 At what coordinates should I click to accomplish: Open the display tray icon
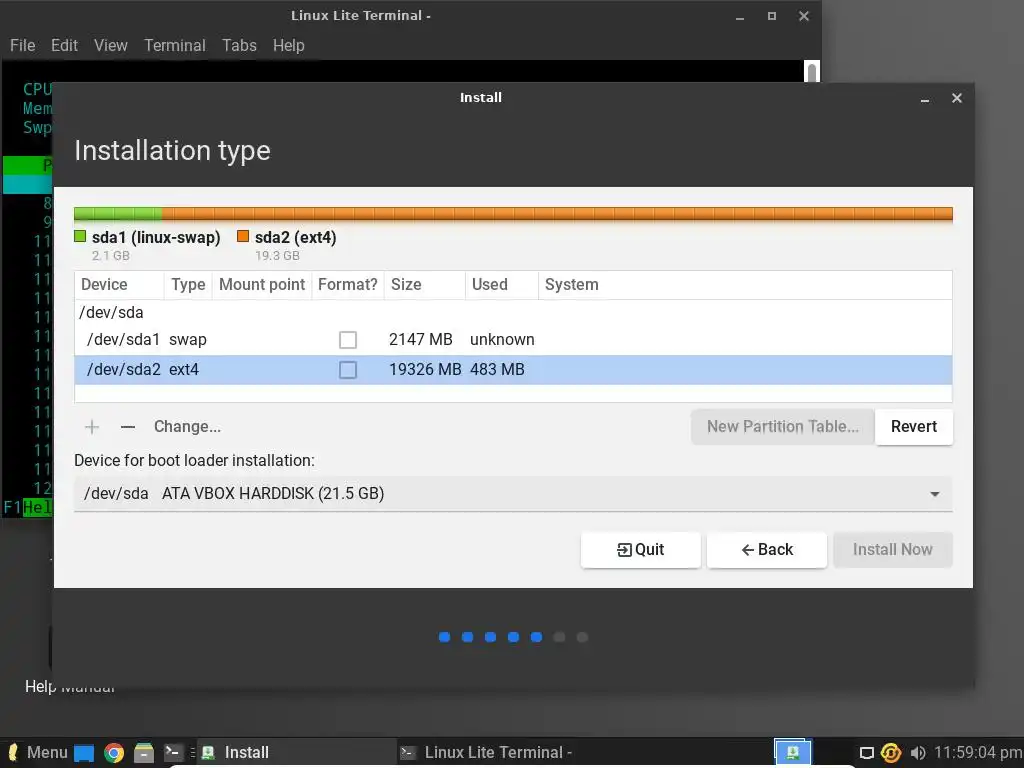click(867, 753)
